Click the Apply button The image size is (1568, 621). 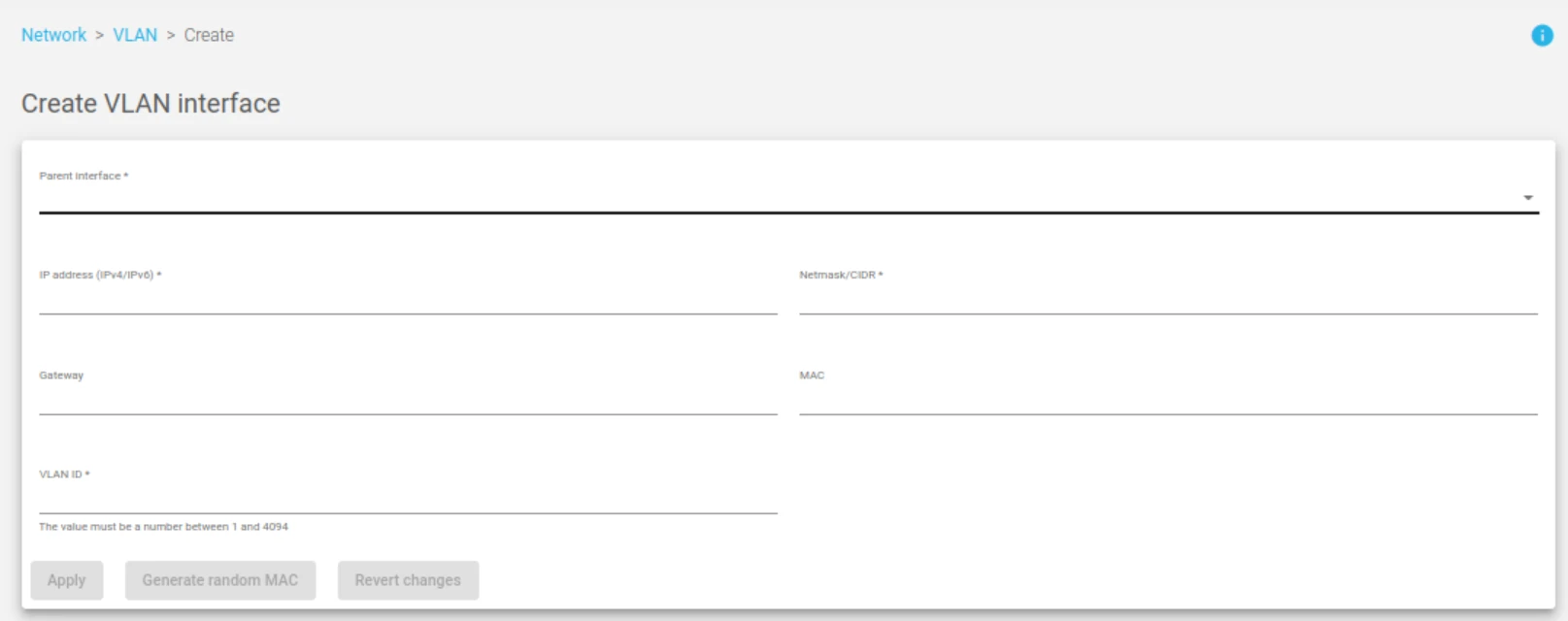click(x=66, y=580)
